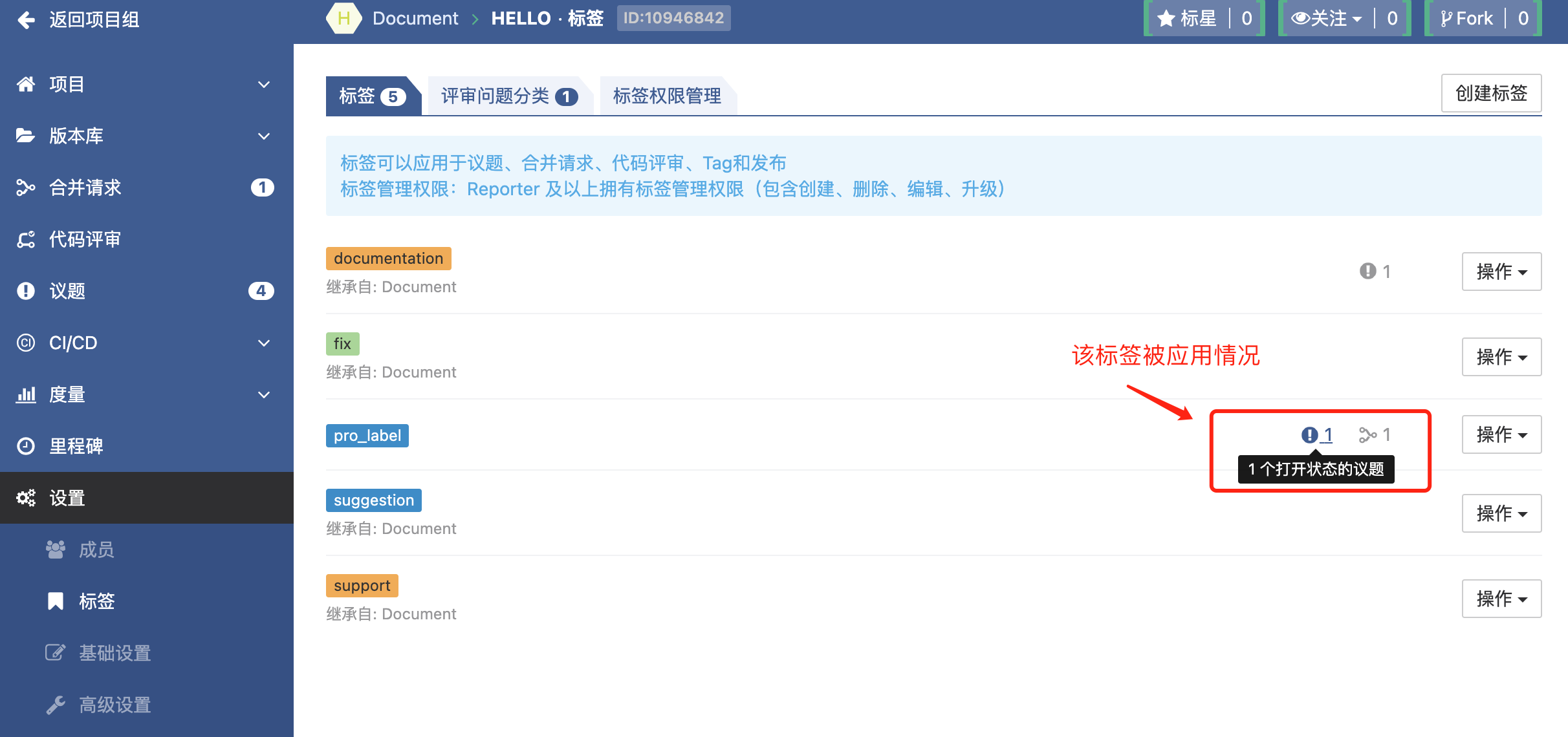Click the wrench icon for 高级设置
Screen dimensions: 1568x737
pos(56,705)
